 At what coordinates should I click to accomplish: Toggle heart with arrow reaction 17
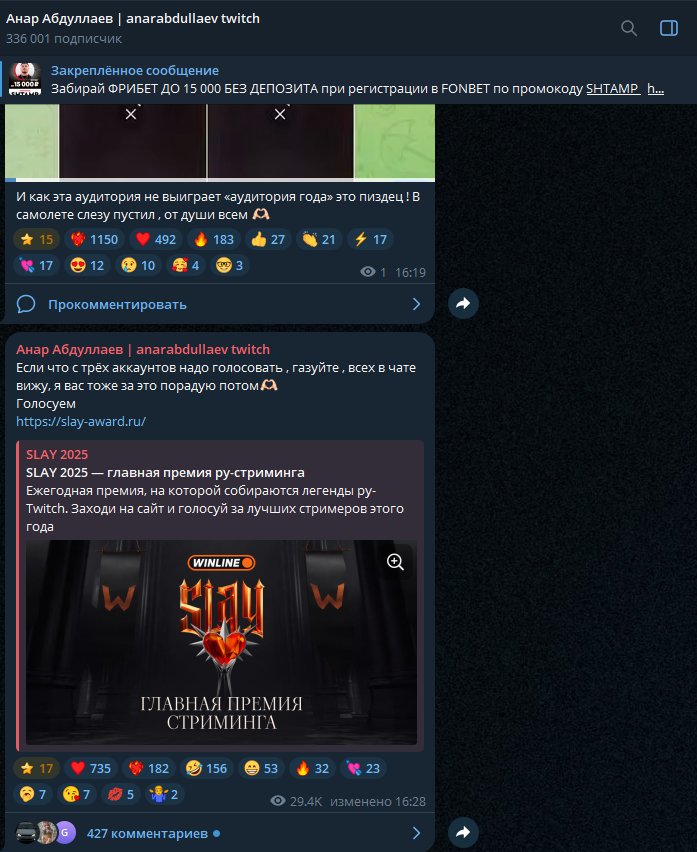(x=36, y=266)
